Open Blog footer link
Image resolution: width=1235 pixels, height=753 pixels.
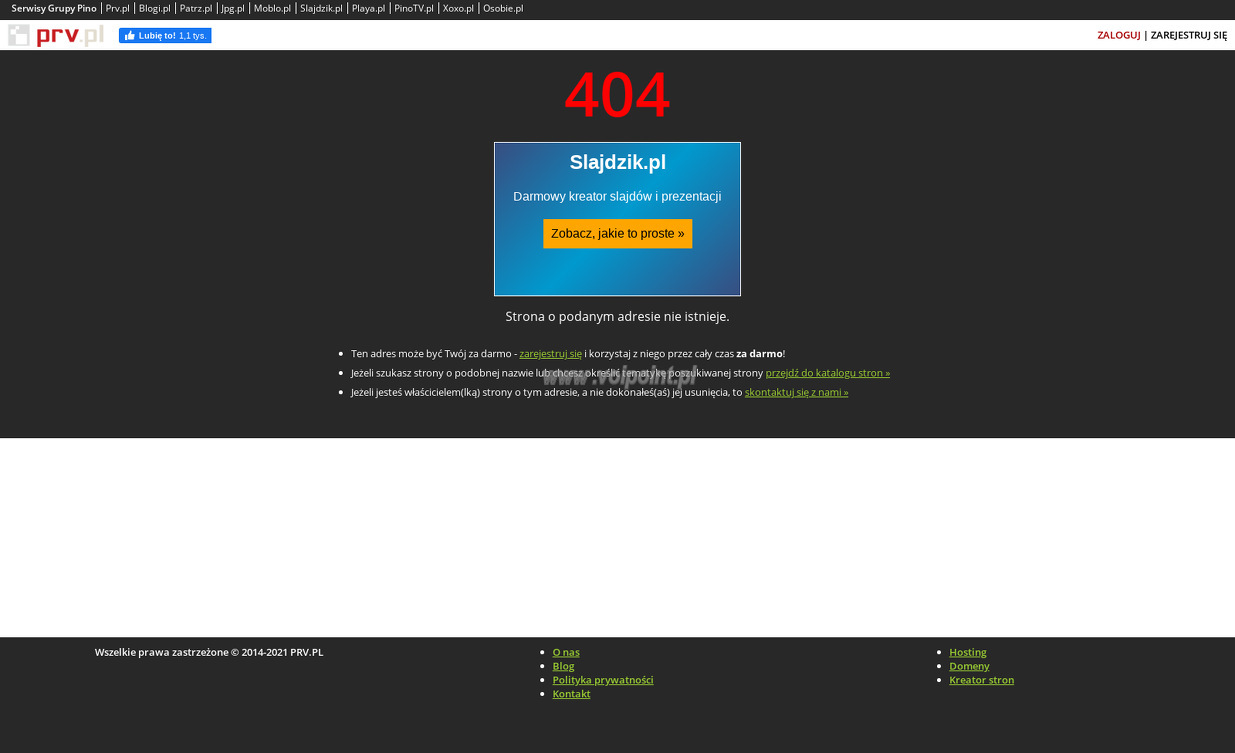click(x=564, y=666)
